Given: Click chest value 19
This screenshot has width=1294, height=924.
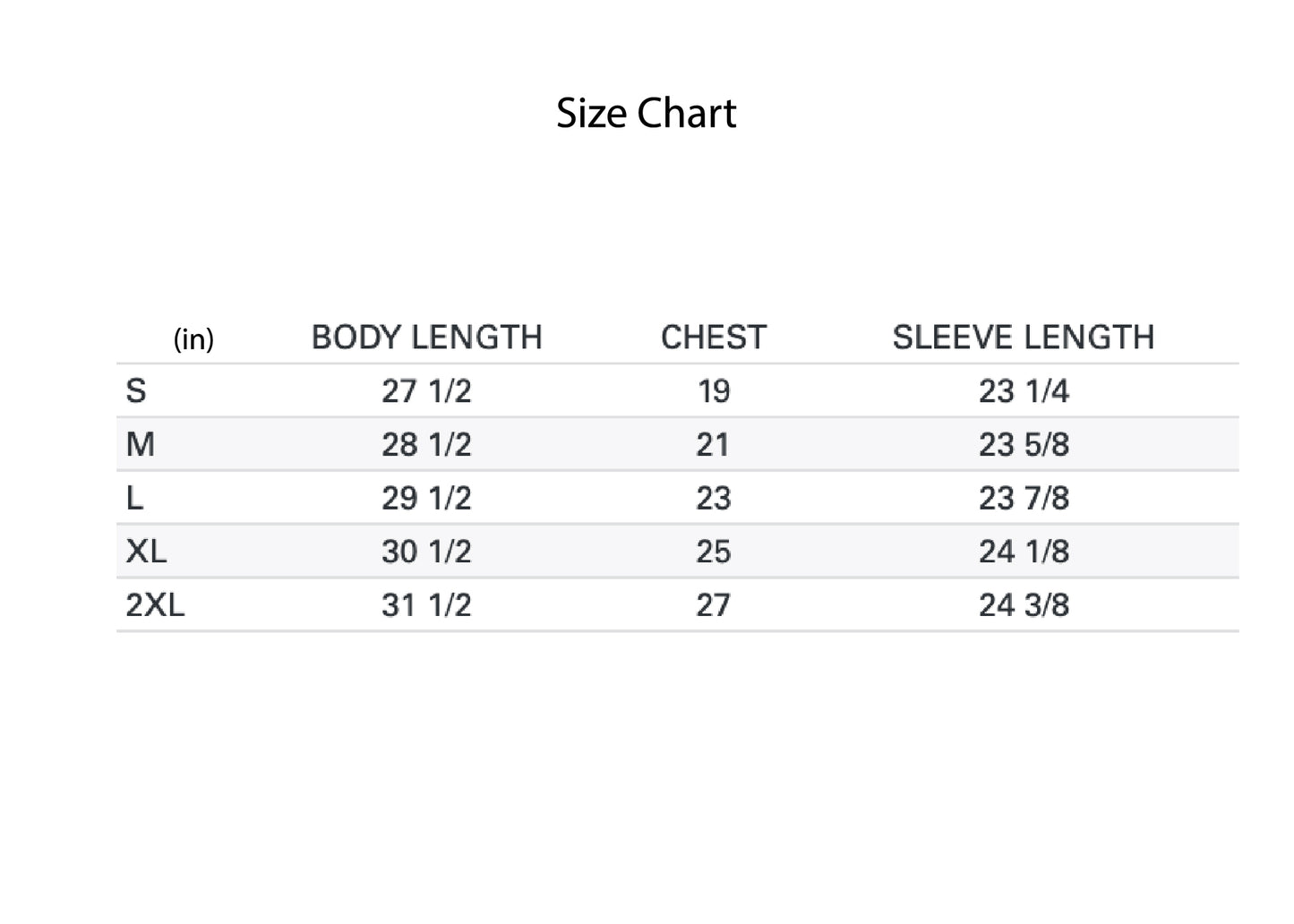Looking at the screenshot, I should click(714, 391).
